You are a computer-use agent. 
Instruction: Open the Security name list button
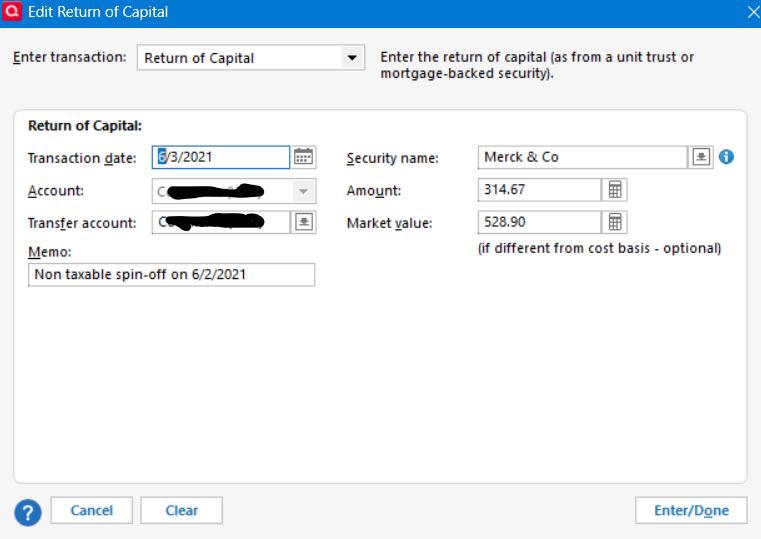(x=701, y=157)
